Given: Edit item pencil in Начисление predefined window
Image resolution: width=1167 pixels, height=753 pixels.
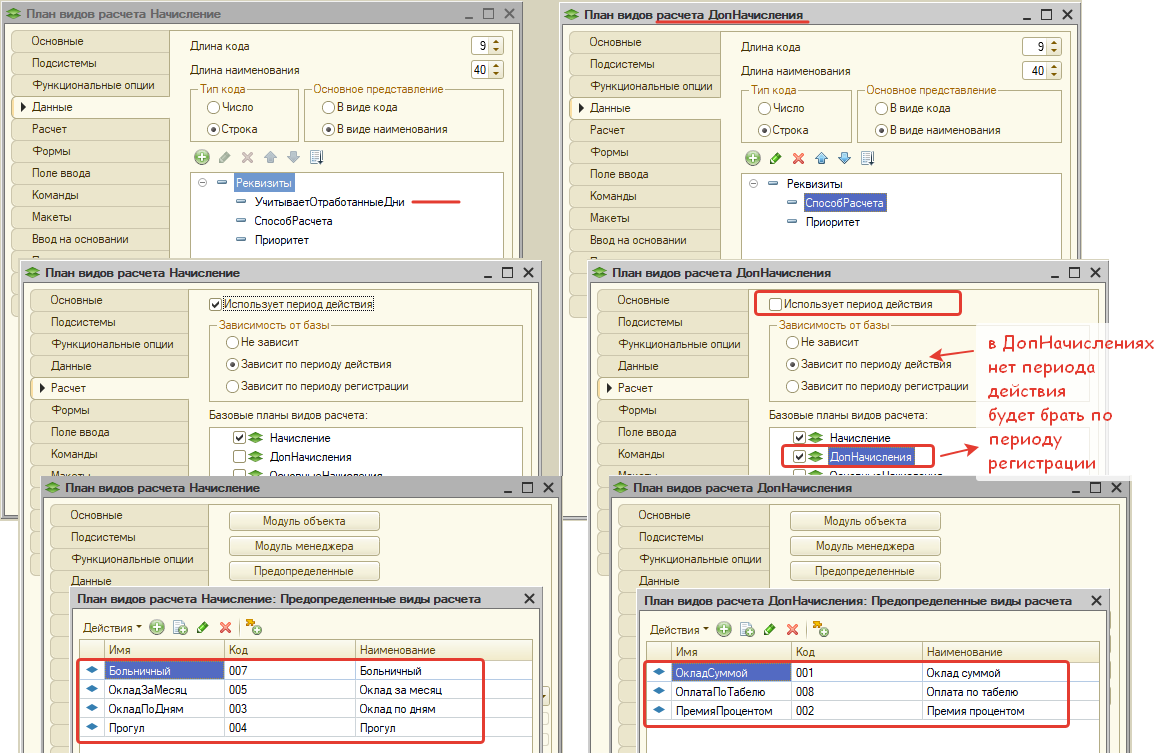Looking at the screenshot, I should (x=202, y=627).
